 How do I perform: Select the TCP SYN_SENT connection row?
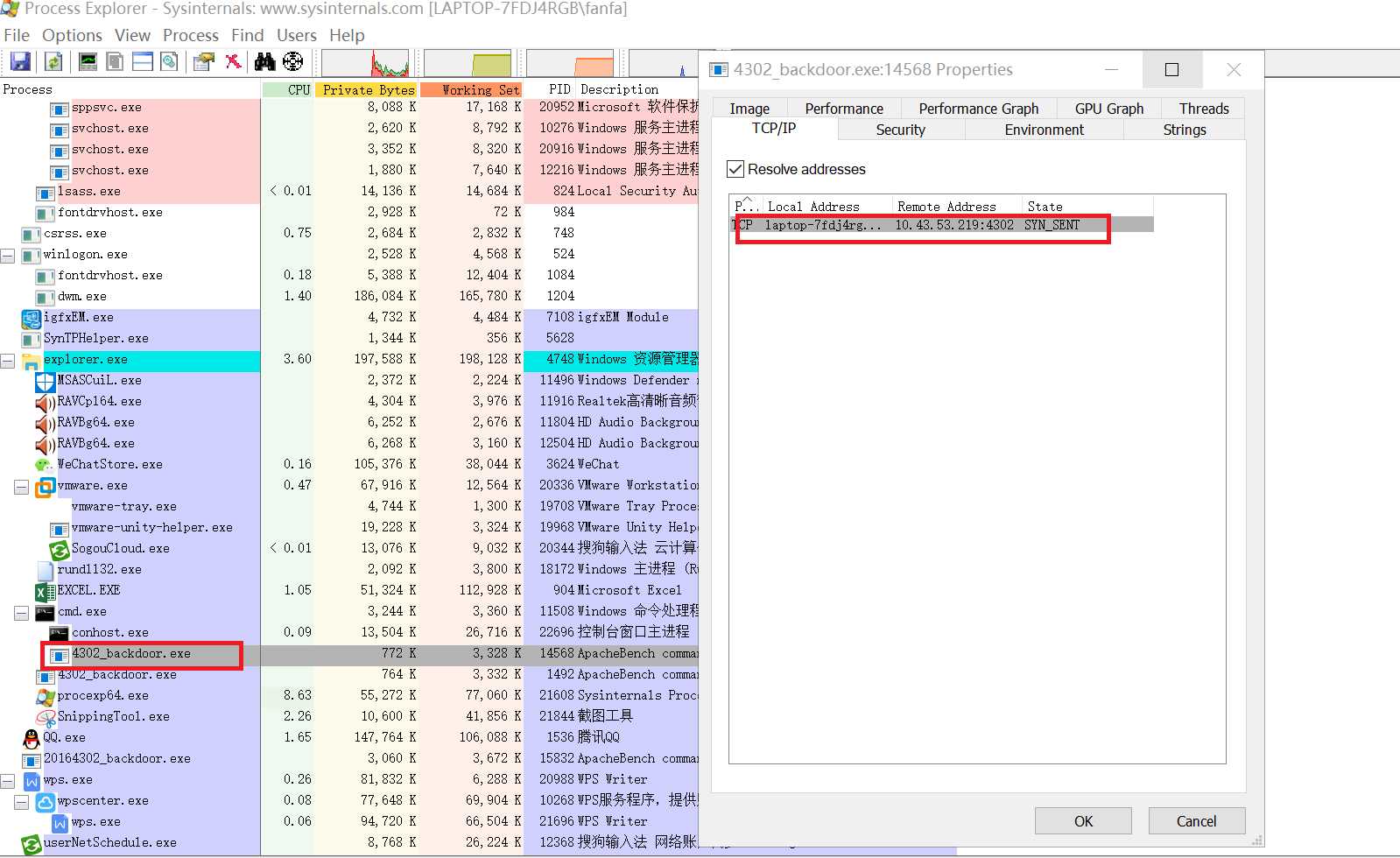coord(942,225)
